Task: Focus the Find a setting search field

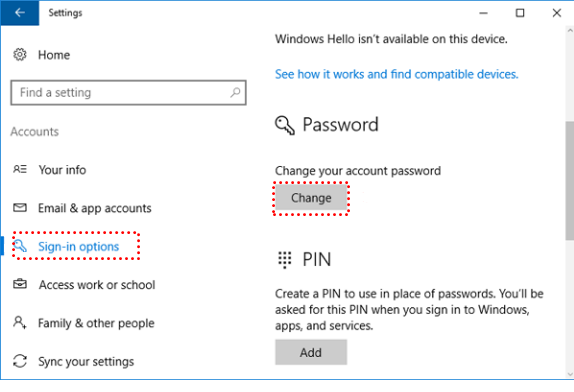Action: [128, 93]
